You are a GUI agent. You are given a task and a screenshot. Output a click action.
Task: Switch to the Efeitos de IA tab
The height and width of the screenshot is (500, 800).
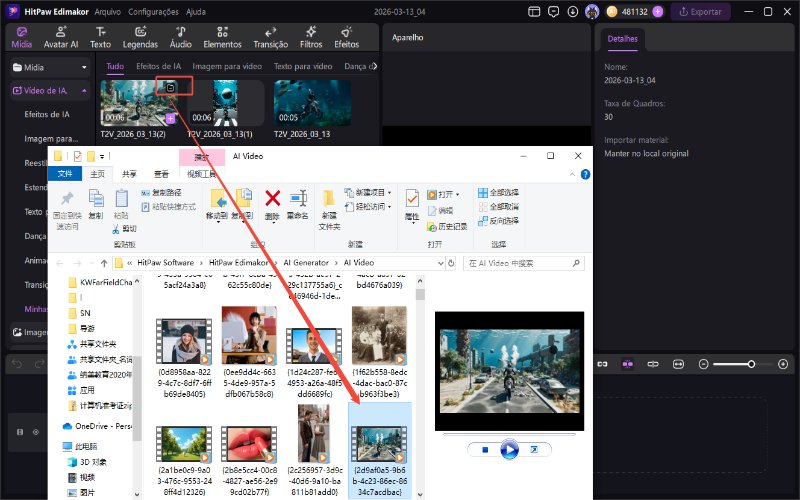(x=158, y=66)
